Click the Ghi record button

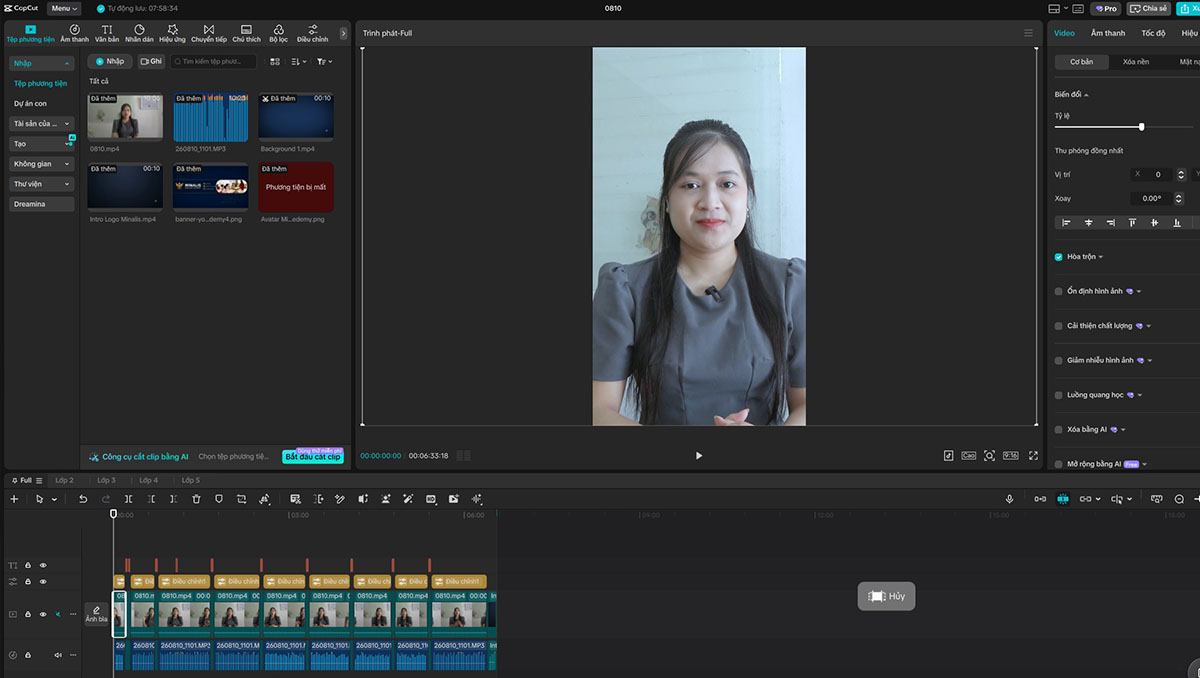point(151,61)
